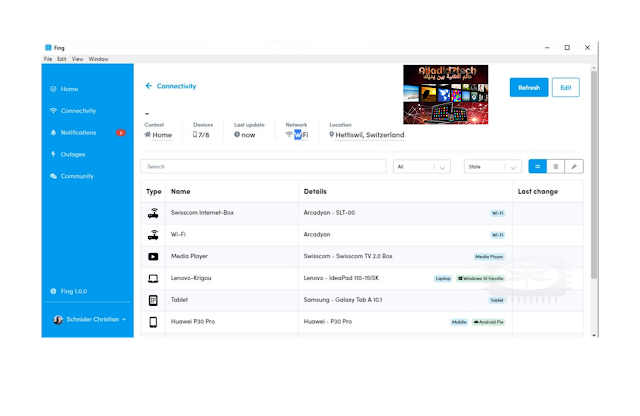Click the Tablet device type icon

pyautogui.click(x=153, y=300)
